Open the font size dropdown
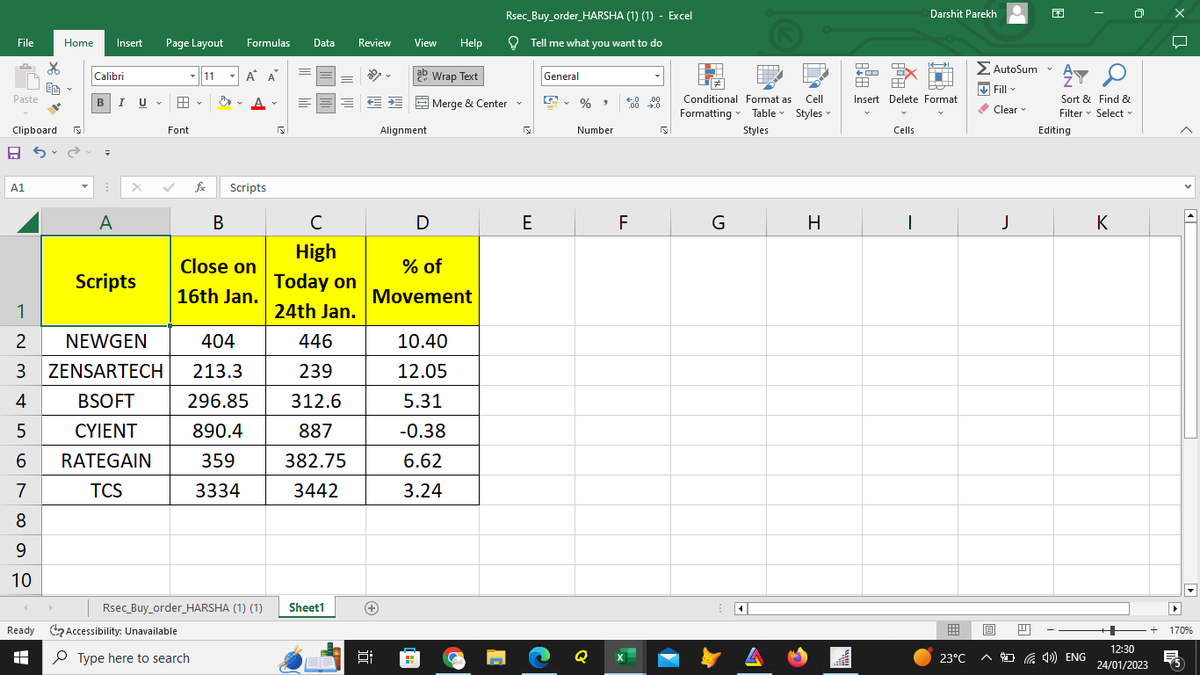1200x675 pixels. point(234,77)
